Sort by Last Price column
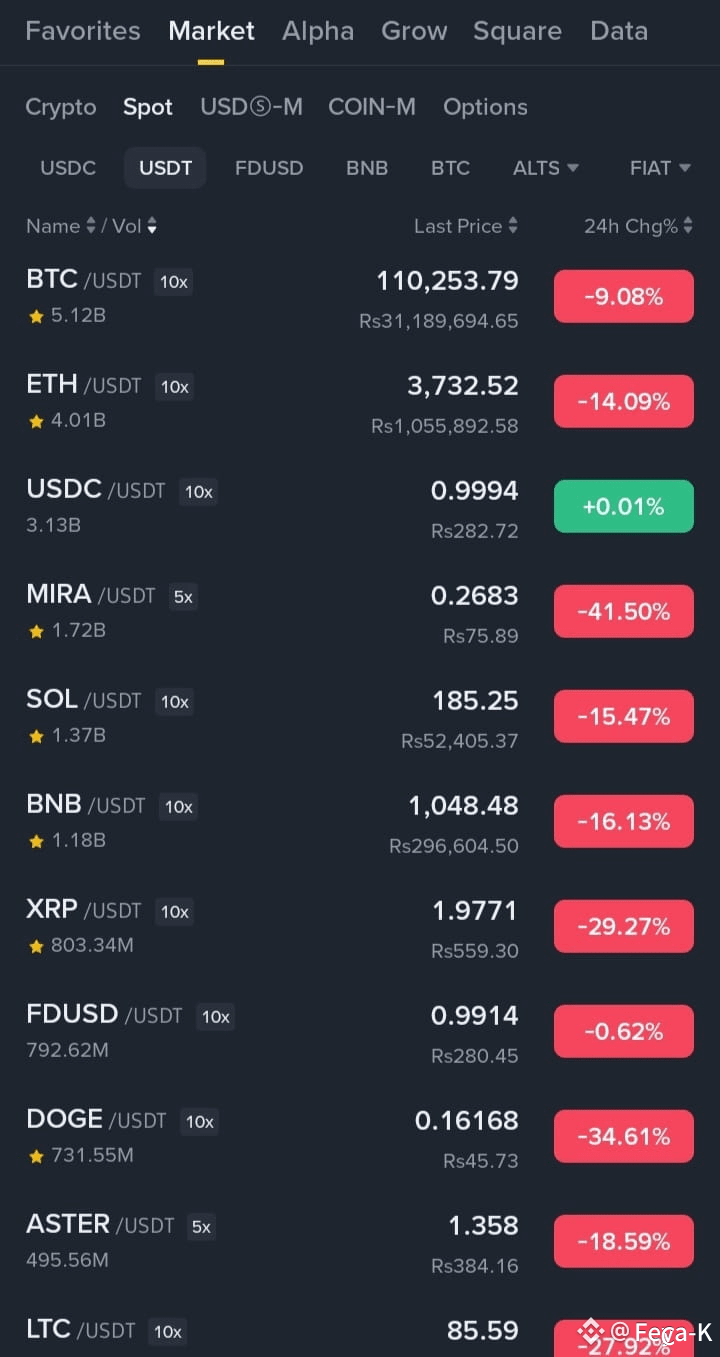720x1357 pixels. pyautogui.click(x=466, y=226)
